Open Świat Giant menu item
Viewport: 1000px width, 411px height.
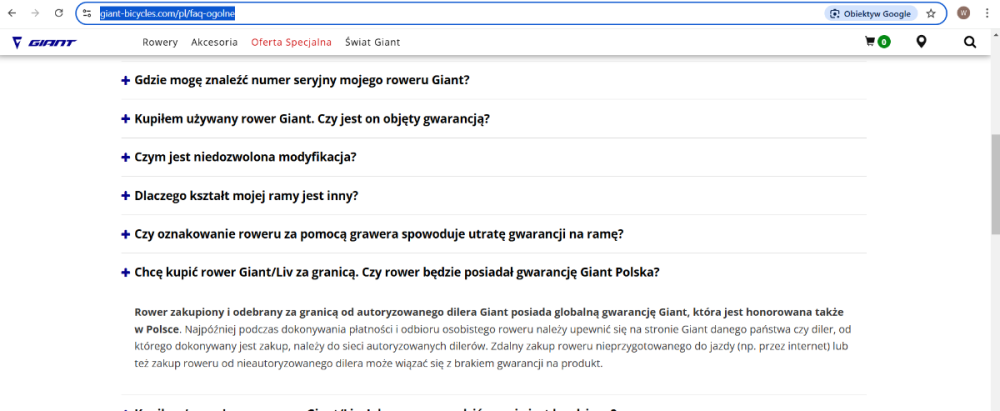coord(372,42)
